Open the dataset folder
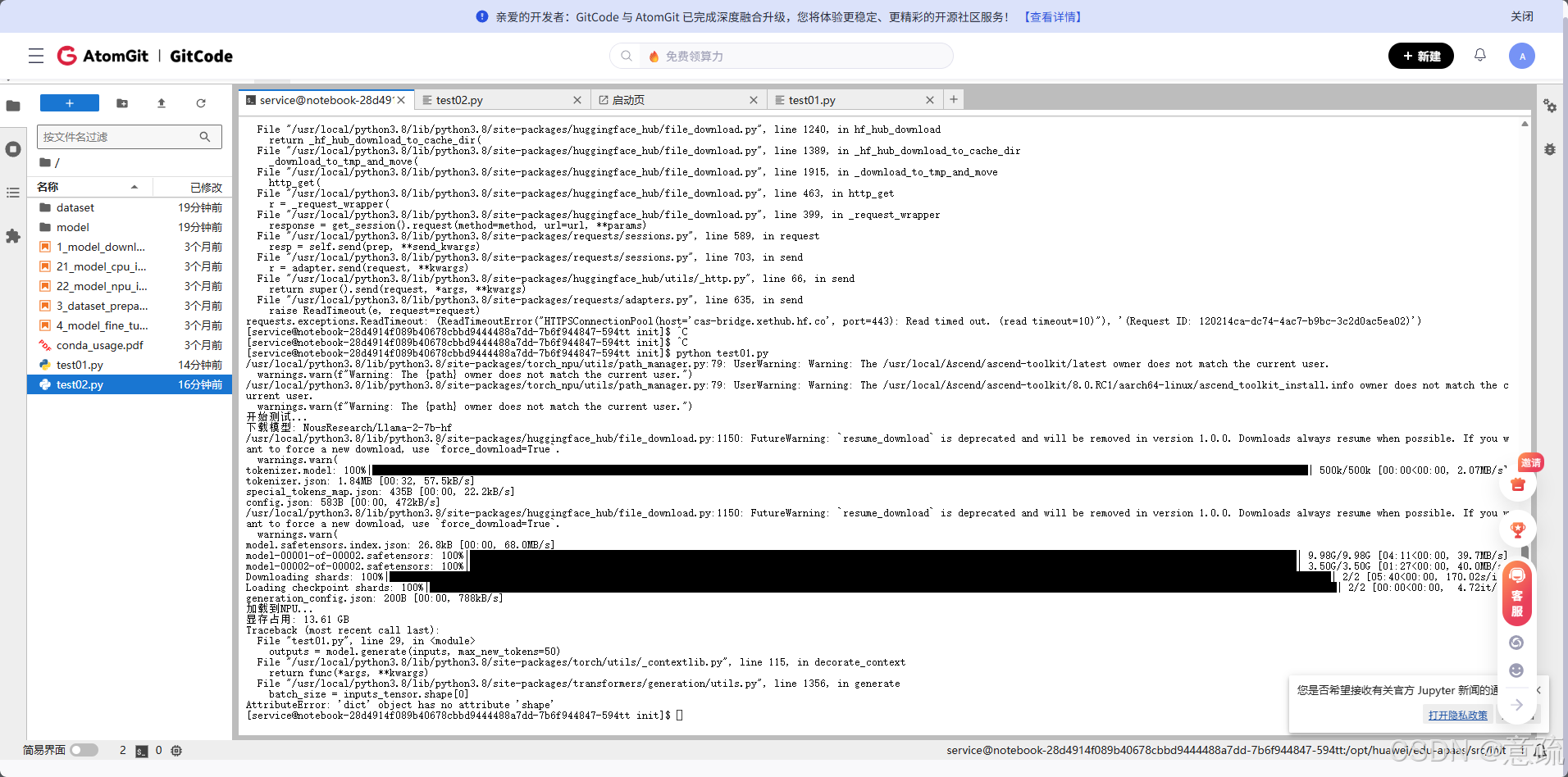This screenshot has height=777, width=1568. pos(130,207)
